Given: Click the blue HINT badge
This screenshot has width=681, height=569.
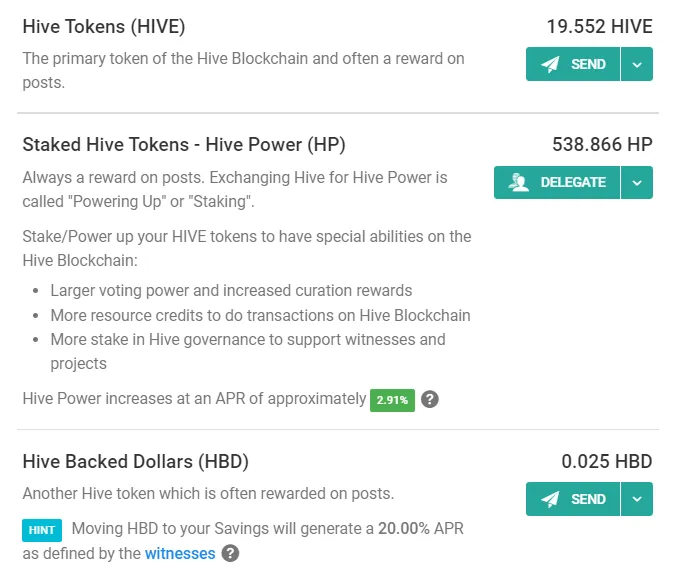Looking at the screenshot, I should (x=42, y=530).
